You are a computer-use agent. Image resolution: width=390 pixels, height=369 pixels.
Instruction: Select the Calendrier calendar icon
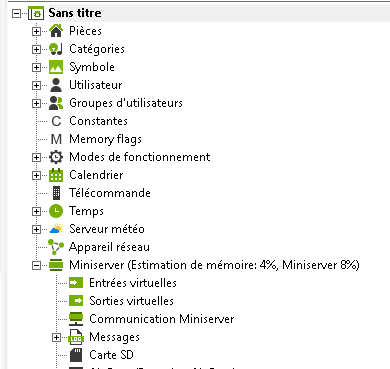56,175
